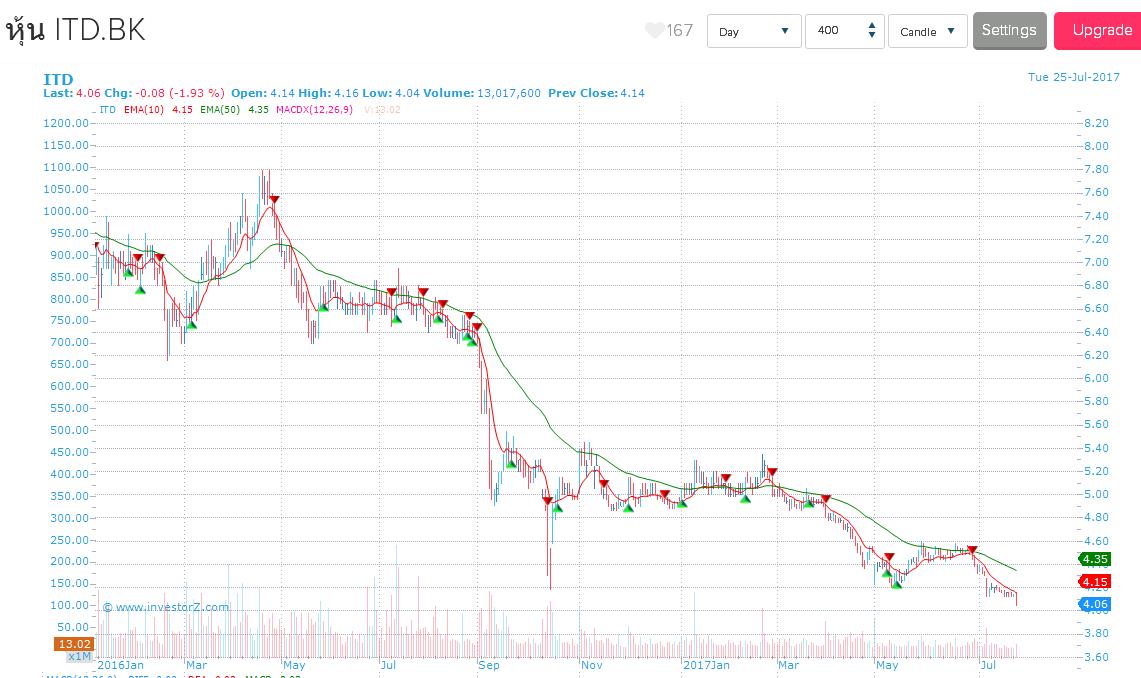Click the orange 13.02 volume tag

74,644
